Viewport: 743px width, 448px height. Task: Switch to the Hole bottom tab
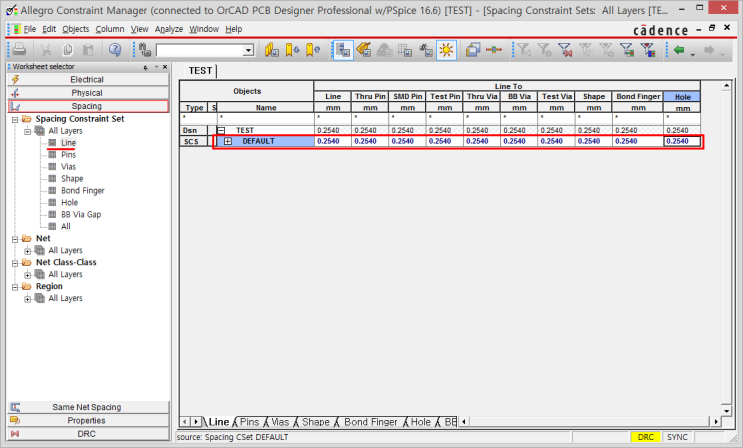420,422
